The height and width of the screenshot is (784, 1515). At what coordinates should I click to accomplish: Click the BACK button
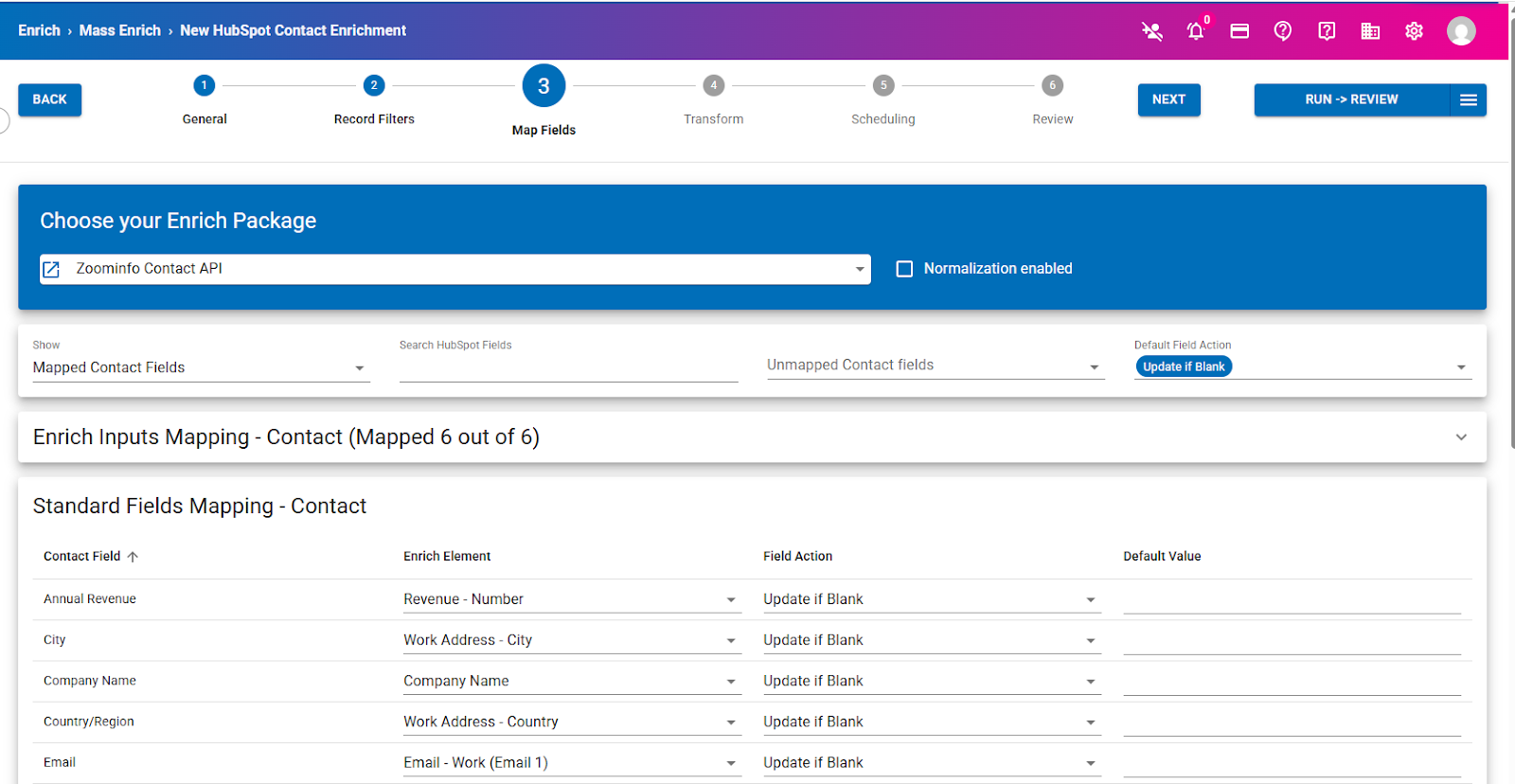[49, 99]
